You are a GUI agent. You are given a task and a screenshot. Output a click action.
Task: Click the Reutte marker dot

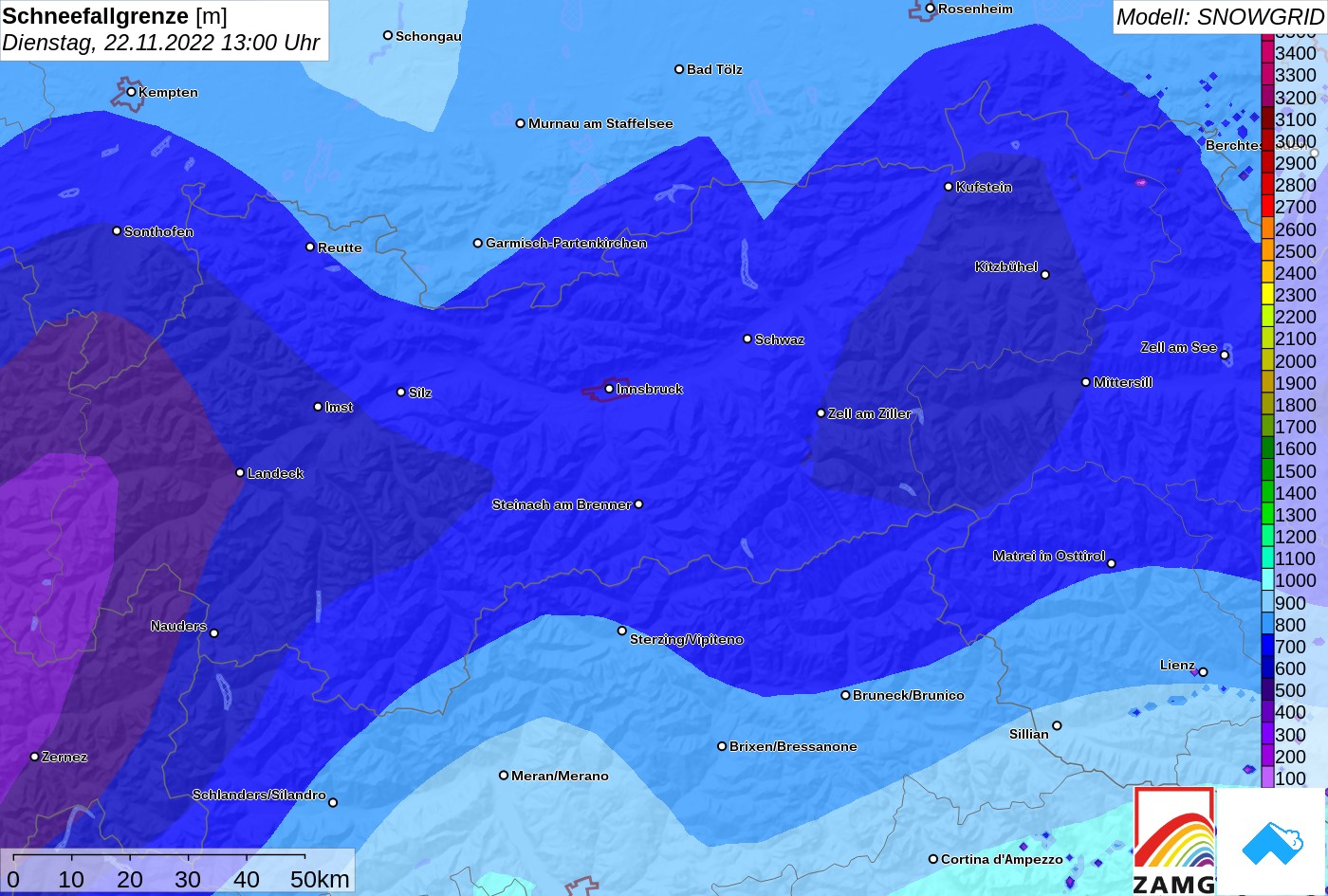click(x=310, y=247)
